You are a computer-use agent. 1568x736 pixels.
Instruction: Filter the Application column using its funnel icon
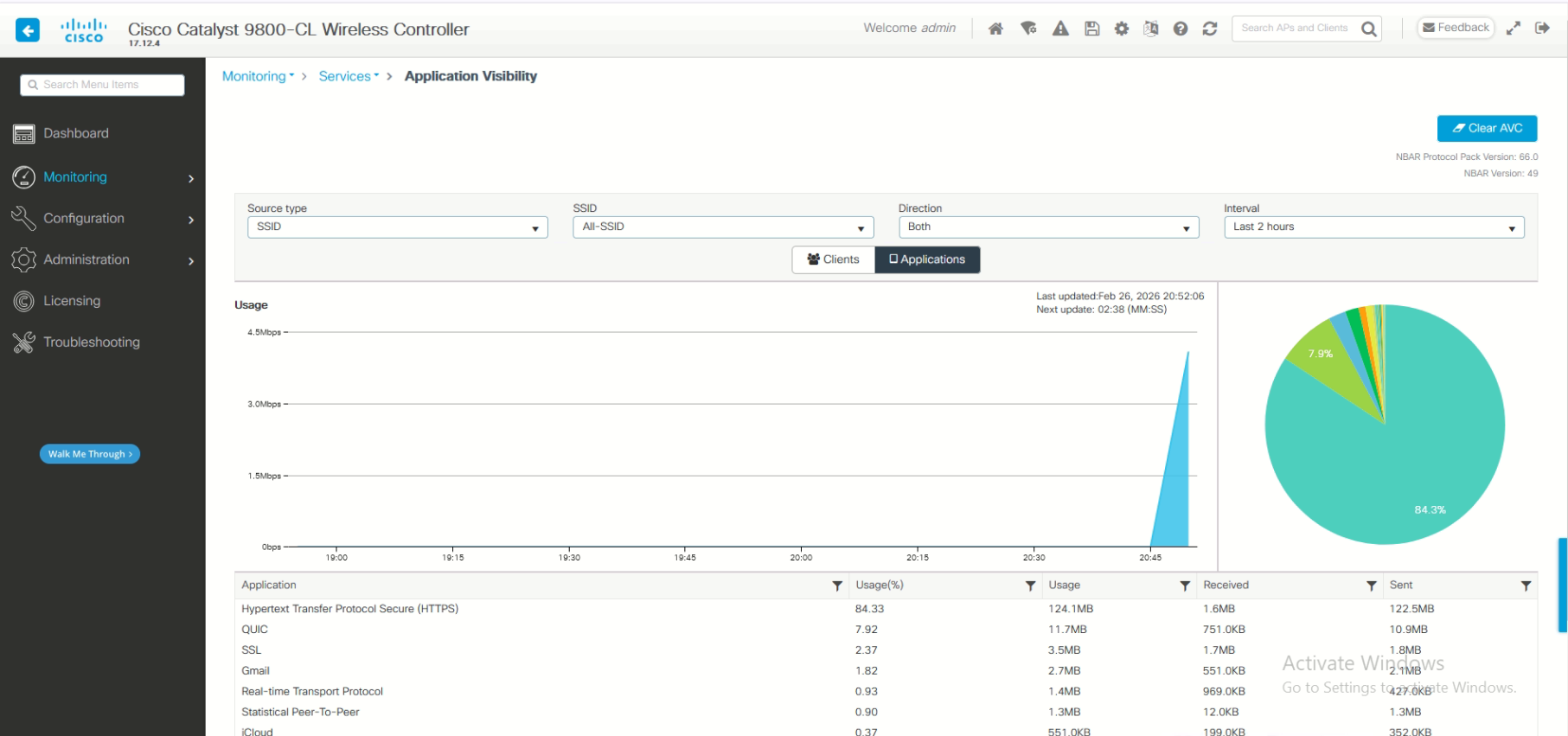[836, 586]
